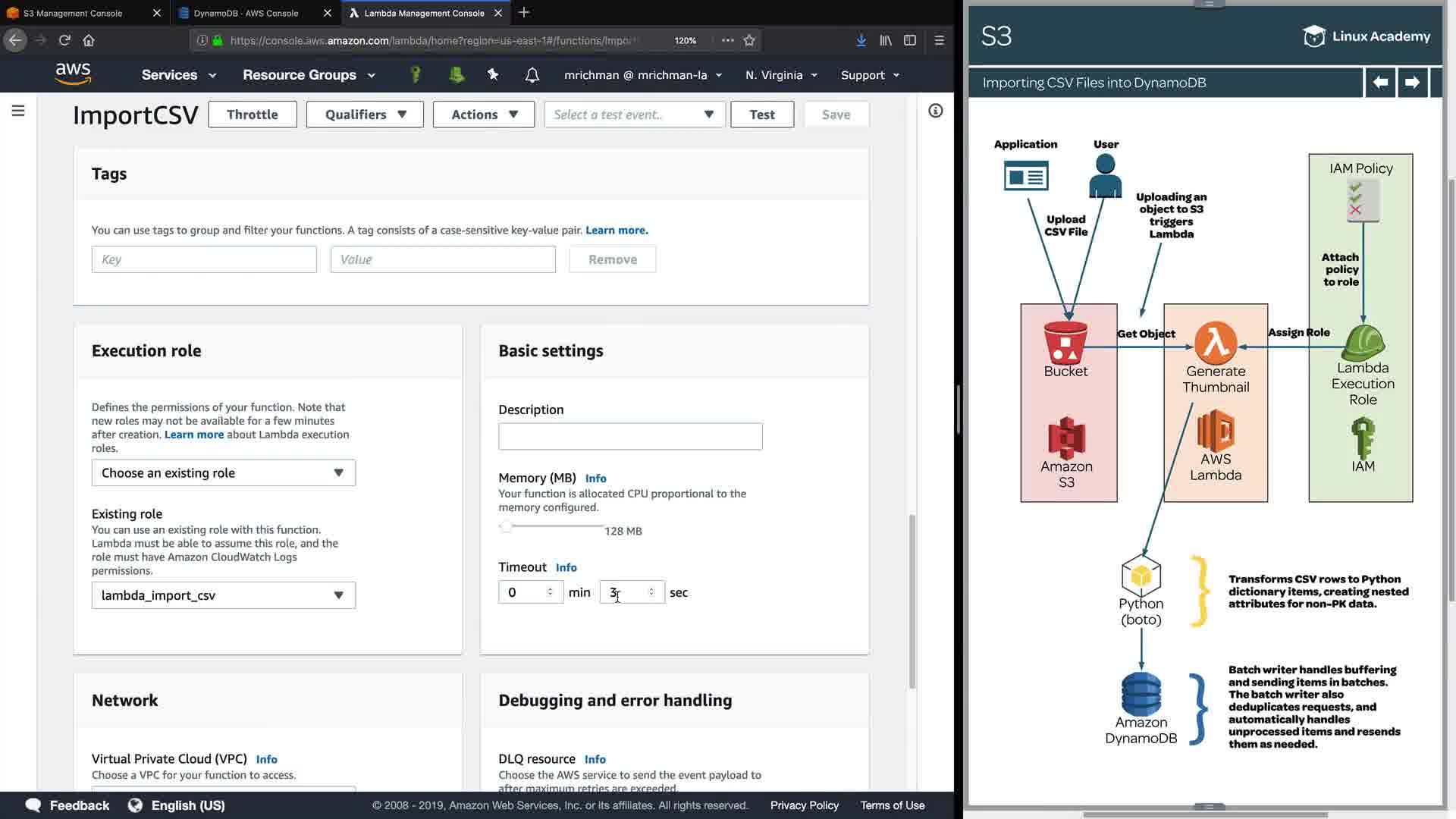Open the hamburger side navigation menu

click(x=18, y=111)
